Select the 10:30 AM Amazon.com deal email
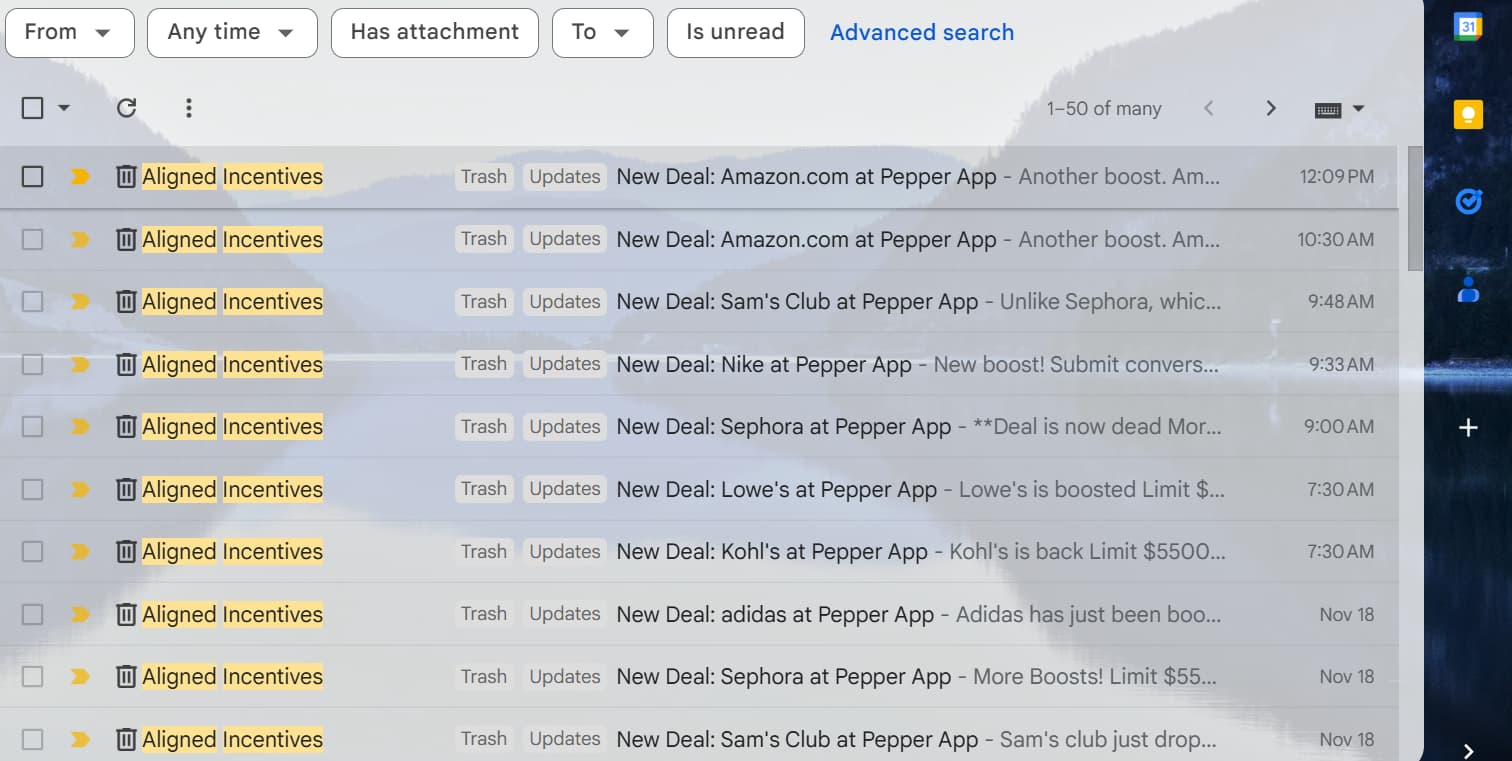This screenshot has height=761, width=1512. pyautogui.click(x=33, y=239)
